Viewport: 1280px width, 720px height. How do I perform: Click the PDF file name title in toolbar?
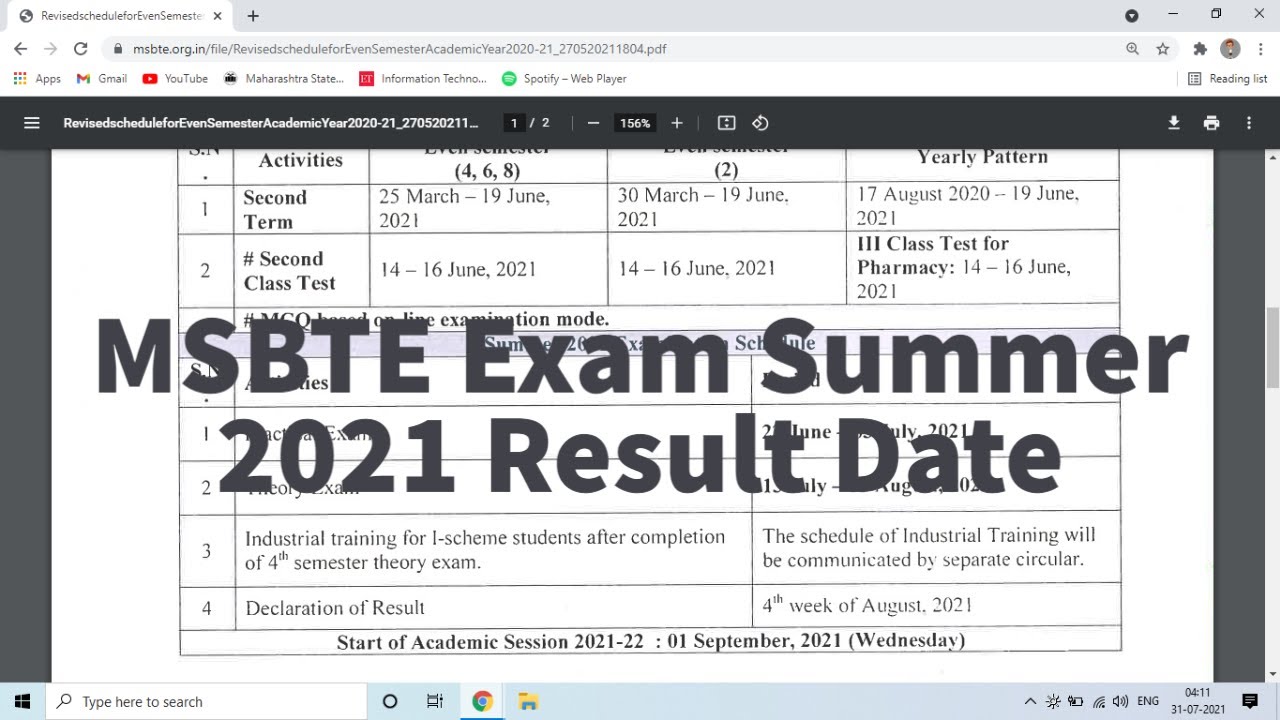tap(270, 123)
